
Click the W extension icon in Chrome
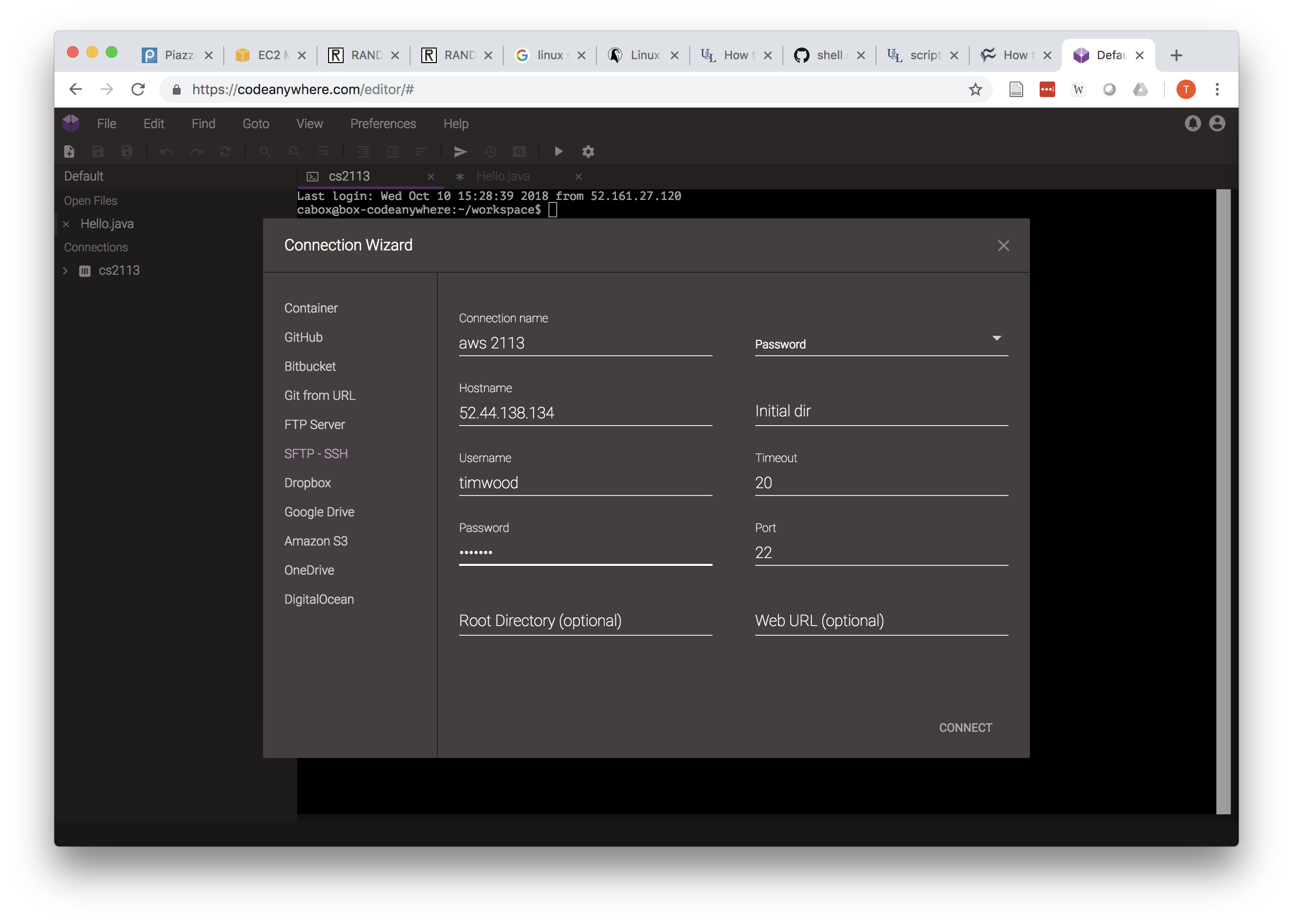point(1078,89)
